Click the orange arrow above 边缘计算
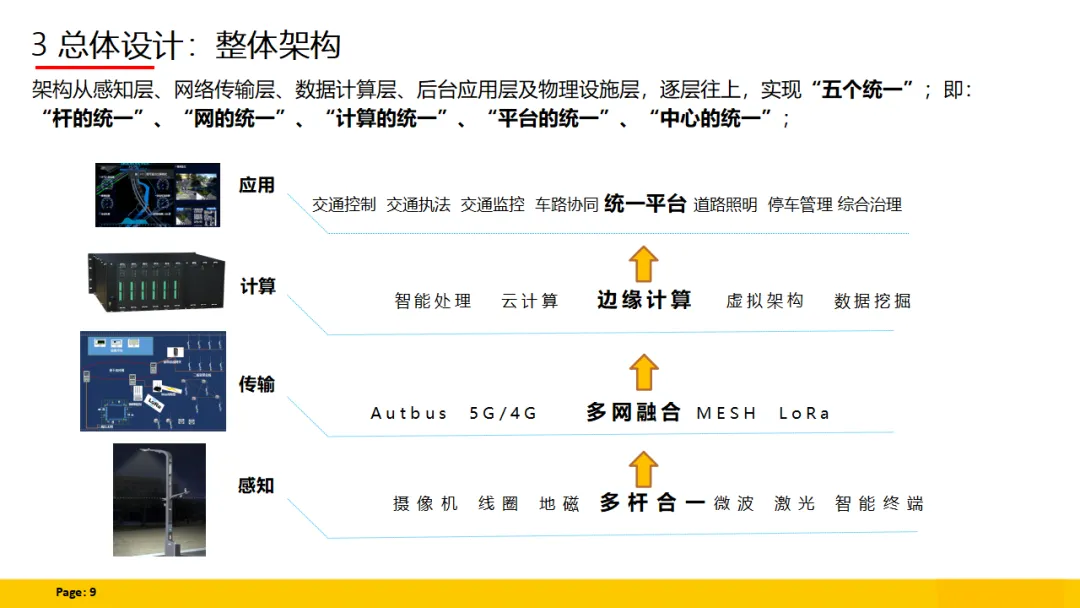Image resolution: width=1080 pixels, height=608 pixels. [x=644, y=264]
